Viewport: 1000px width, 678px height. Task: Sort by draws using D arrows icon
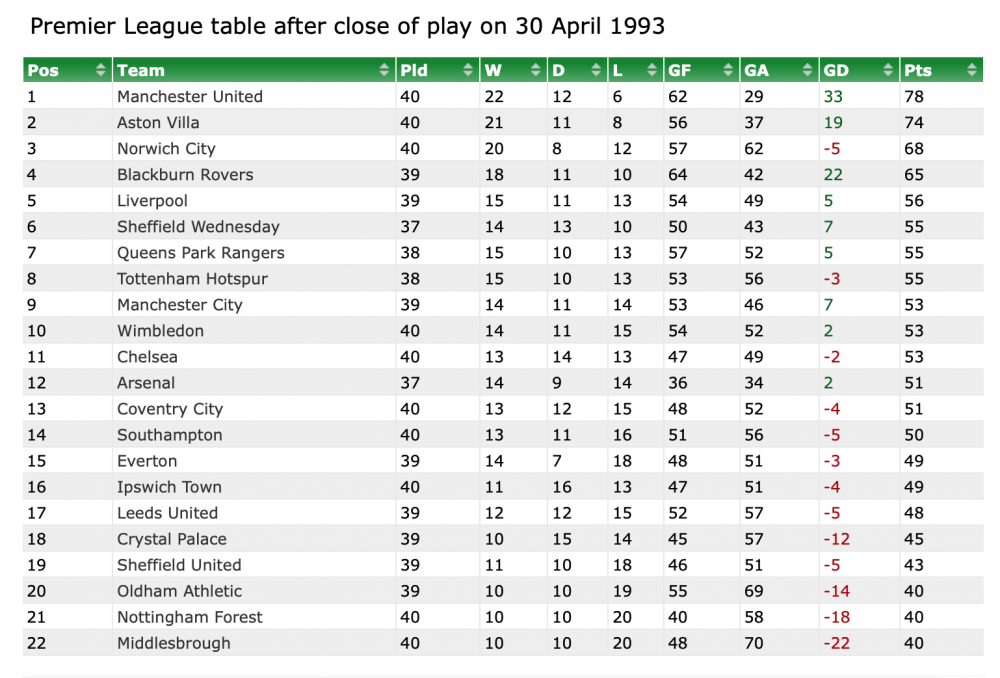597,70
